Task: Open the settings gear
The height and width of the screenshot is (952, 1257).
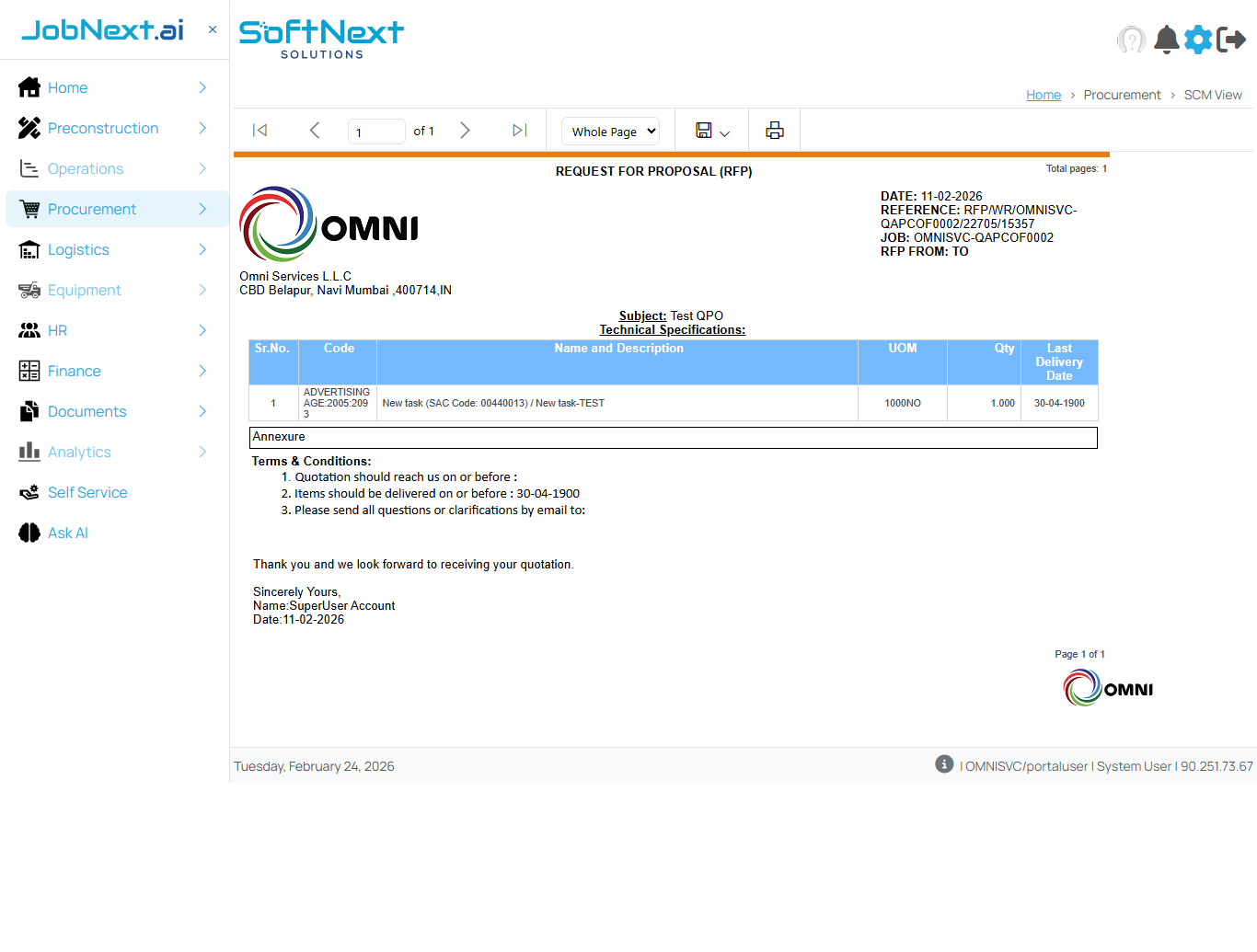Action: tap(1197, 40)
